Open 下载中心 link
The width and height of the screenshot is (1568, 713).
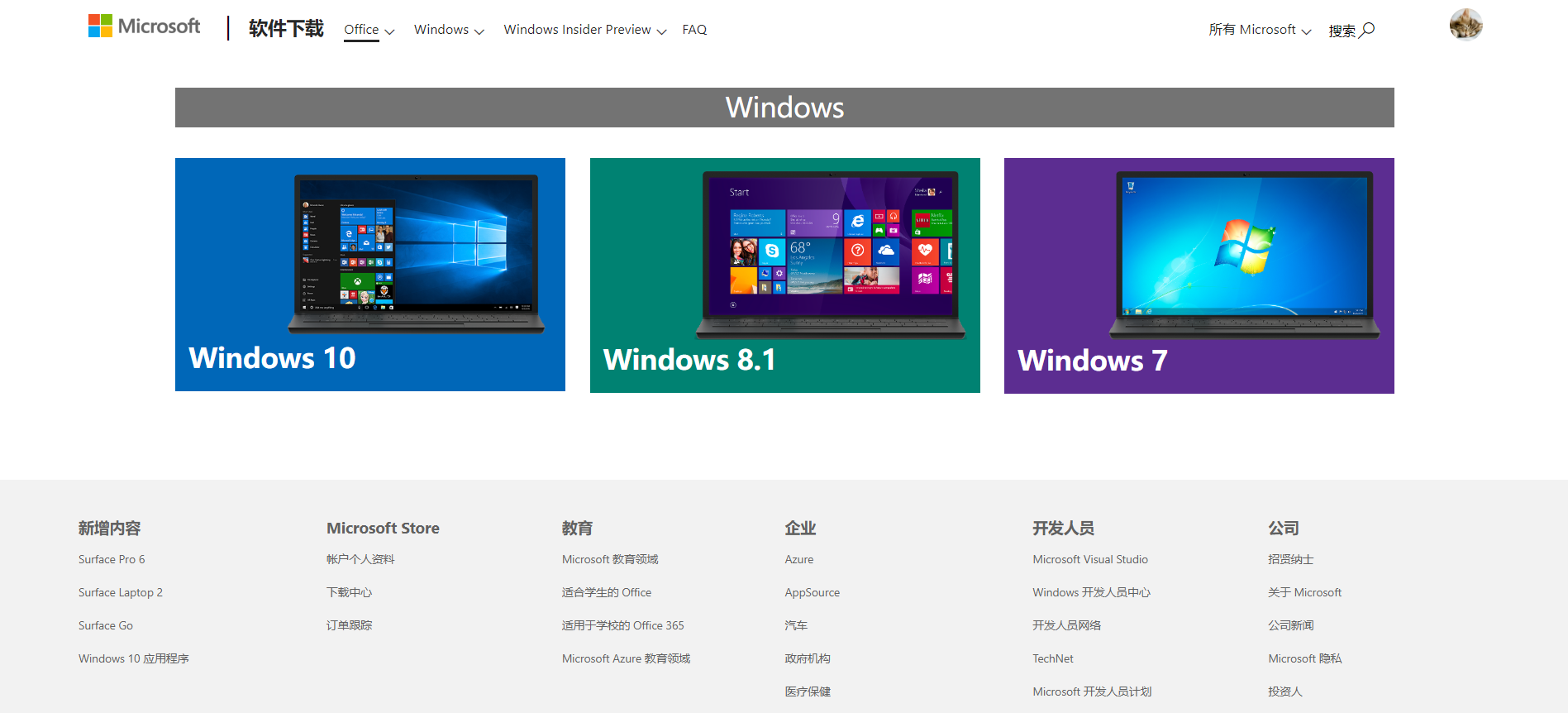(x=349, y=592)
